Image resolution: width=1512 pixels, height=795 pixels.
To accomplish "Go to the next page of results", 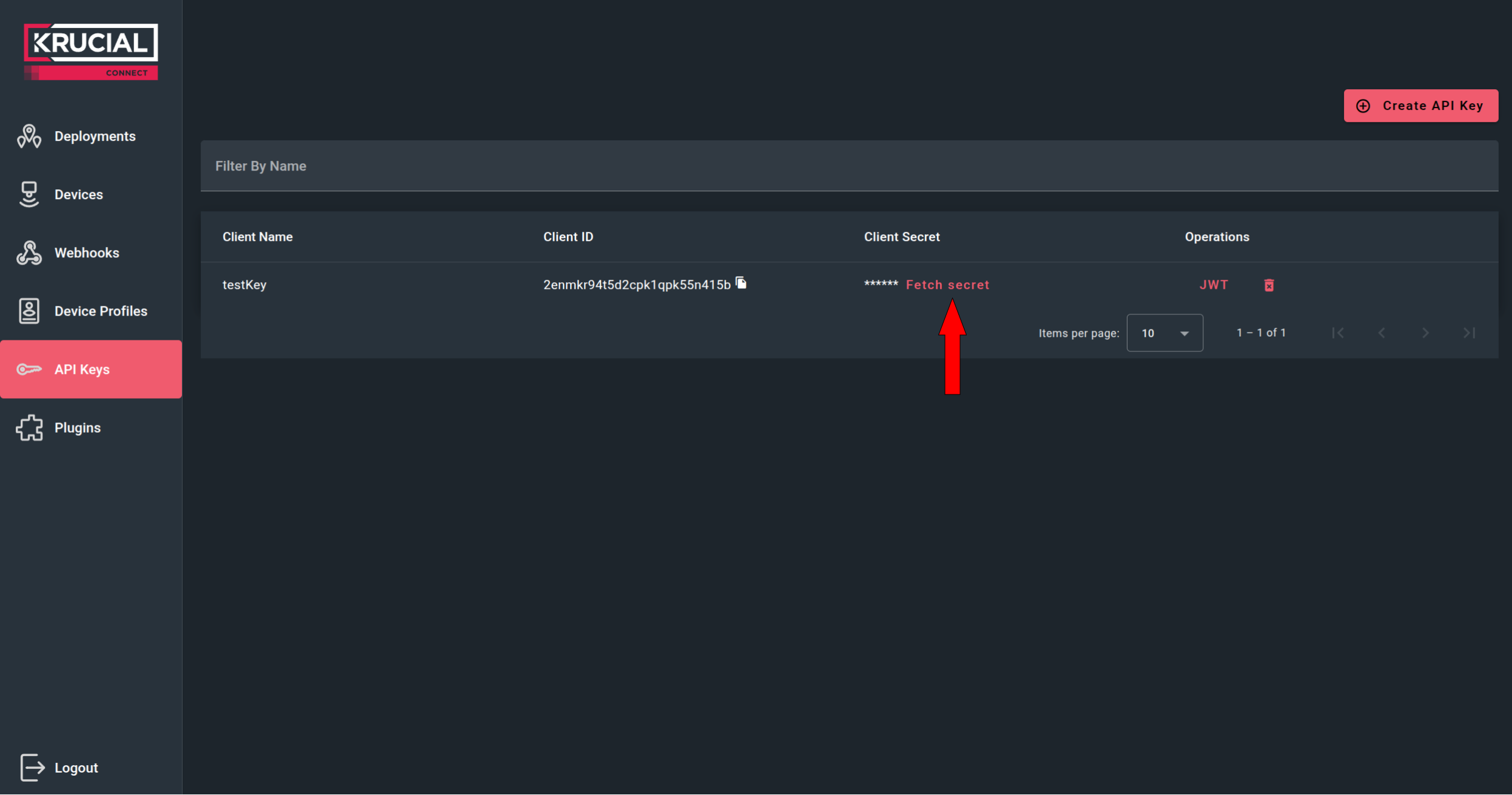I will pos(1425,333).
